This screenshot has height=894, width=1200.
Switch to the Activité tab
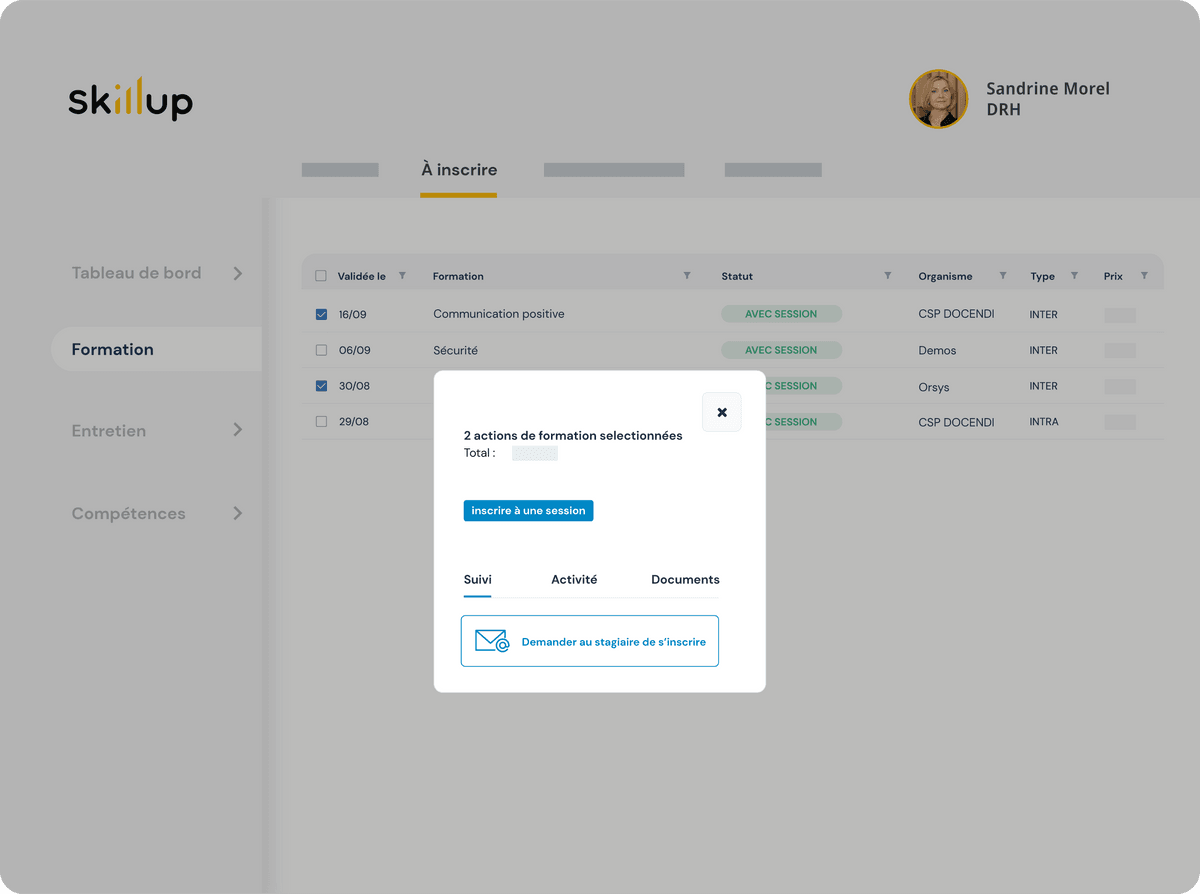pos(574,580)
